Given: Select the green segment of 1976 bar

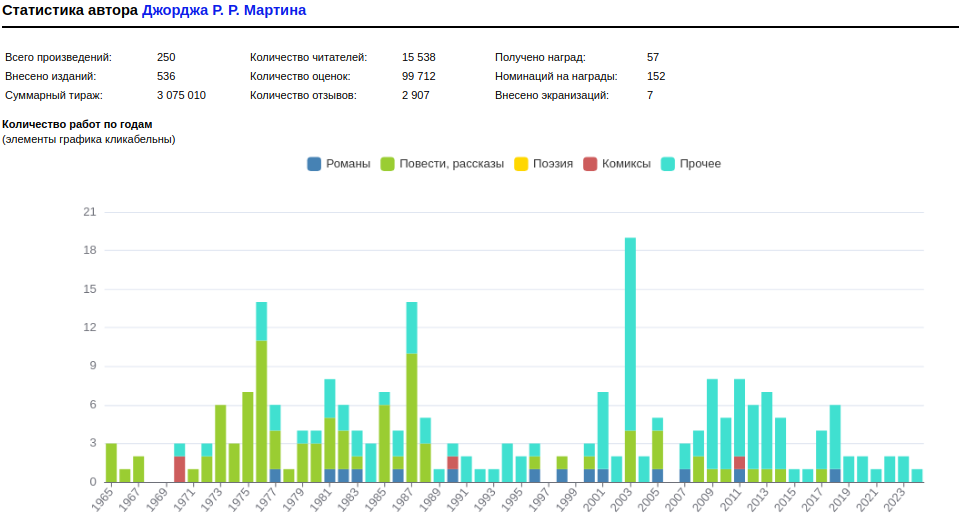Looking at the screenshot, I should (x=261, y=410).
